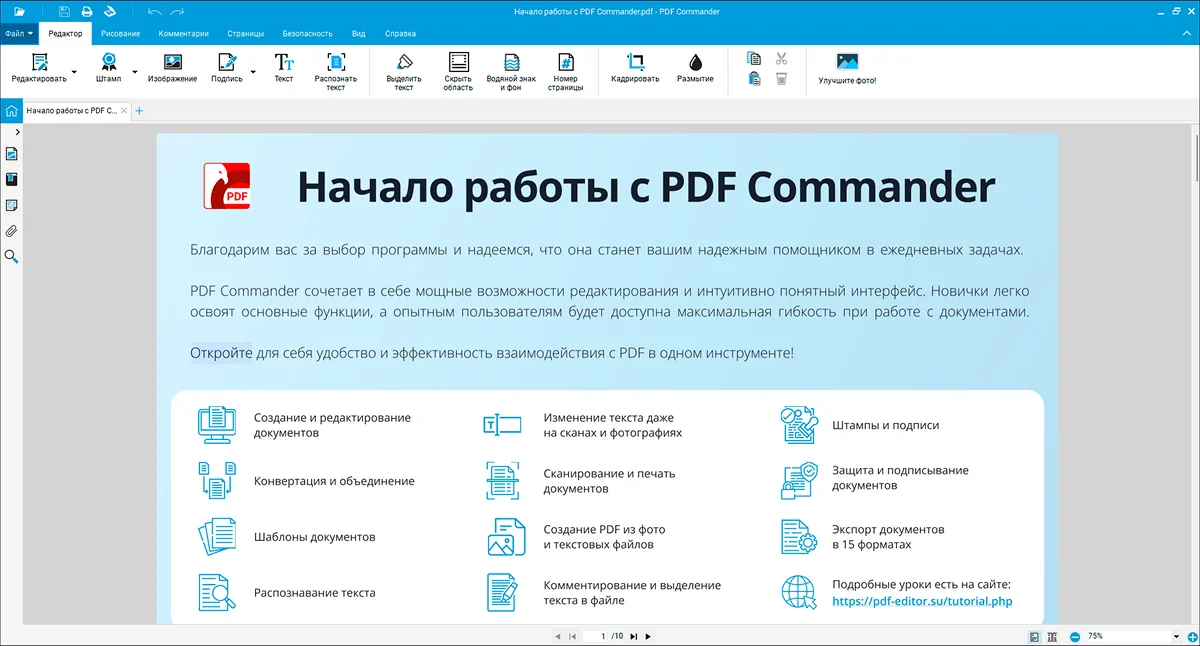
Task: Select the Редактировать tool
Action: 39,68
